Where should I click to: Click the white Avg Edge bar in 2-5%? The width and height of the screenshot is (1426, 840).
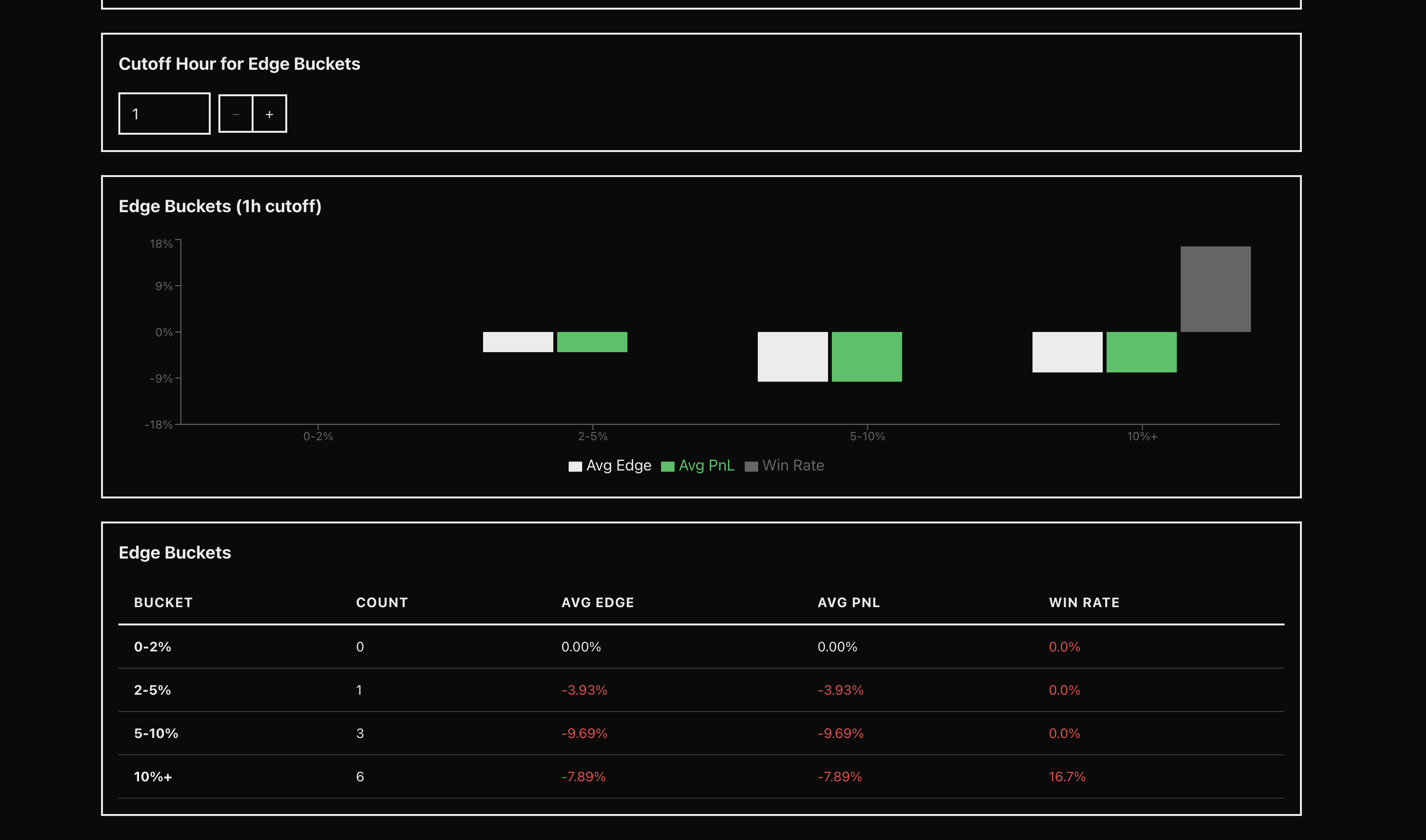518,342
